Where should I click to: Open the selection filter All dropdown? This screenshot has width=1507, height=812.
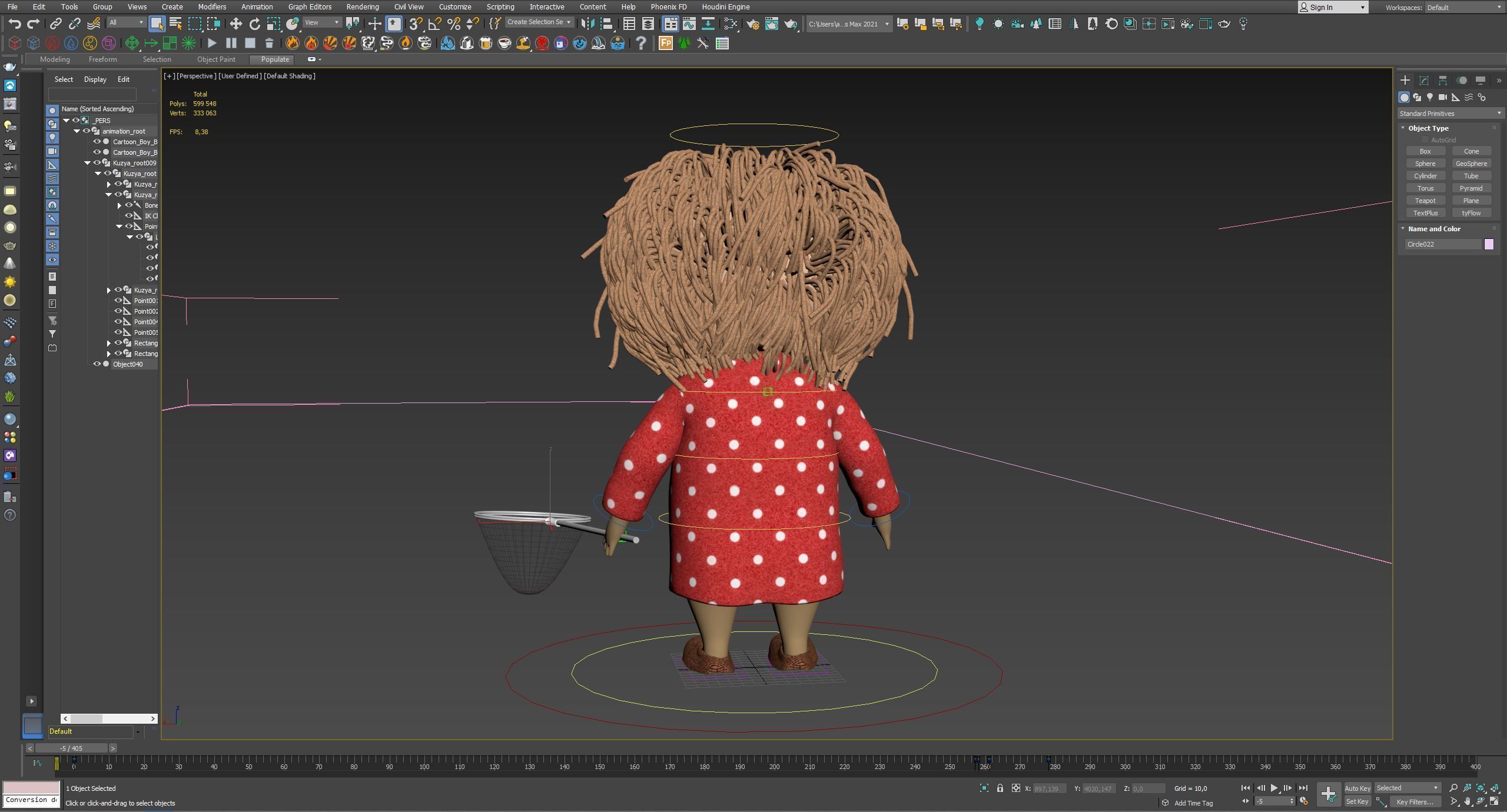point(126,22)
